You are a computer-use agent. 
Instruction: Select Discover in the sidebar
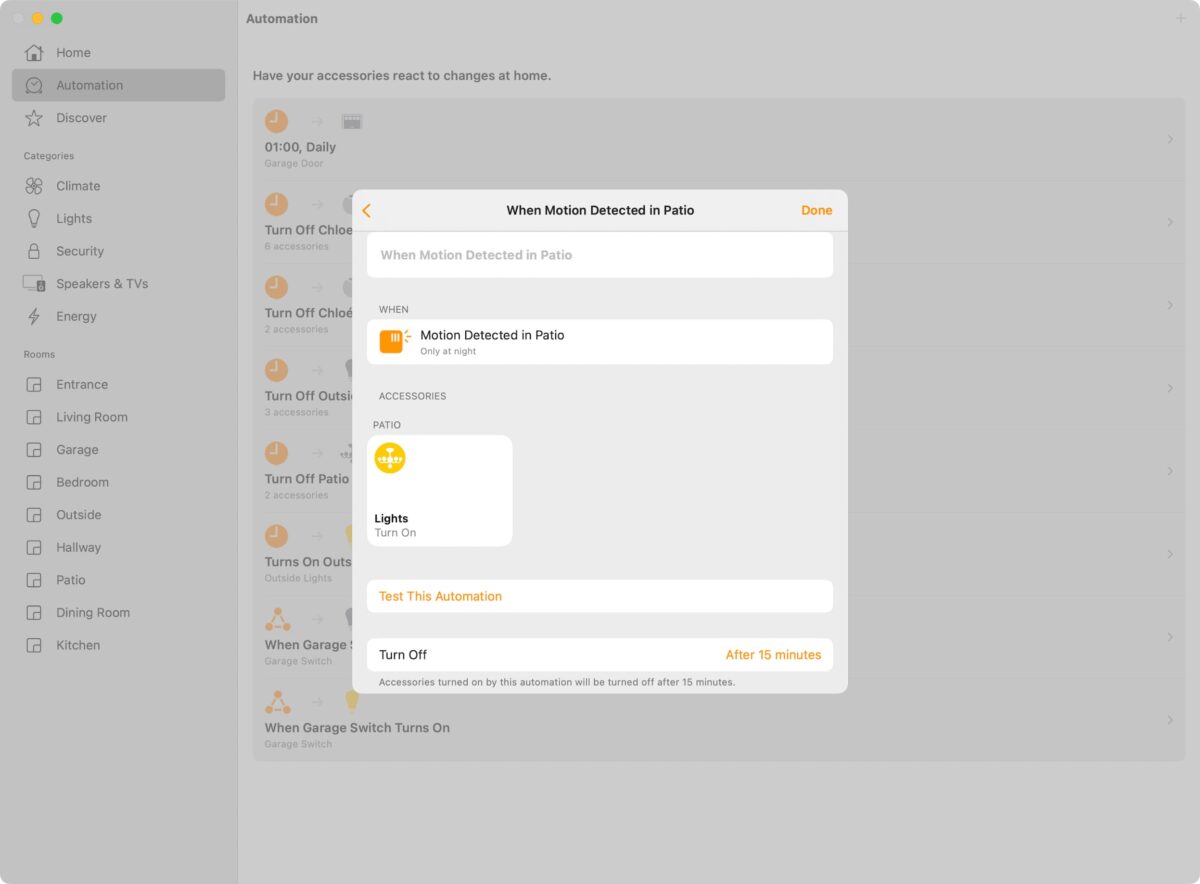(118, 118)
